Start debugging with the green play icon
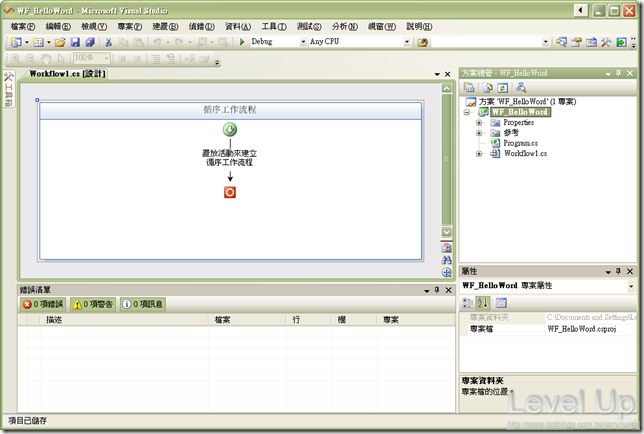 [242, 41]
